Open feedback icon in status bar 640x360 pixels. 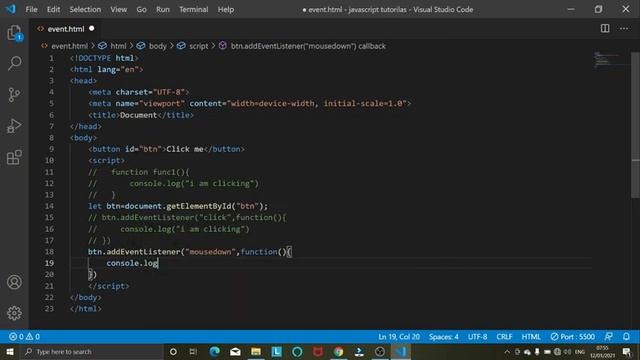pyautogui.click(x=608, y=337)
